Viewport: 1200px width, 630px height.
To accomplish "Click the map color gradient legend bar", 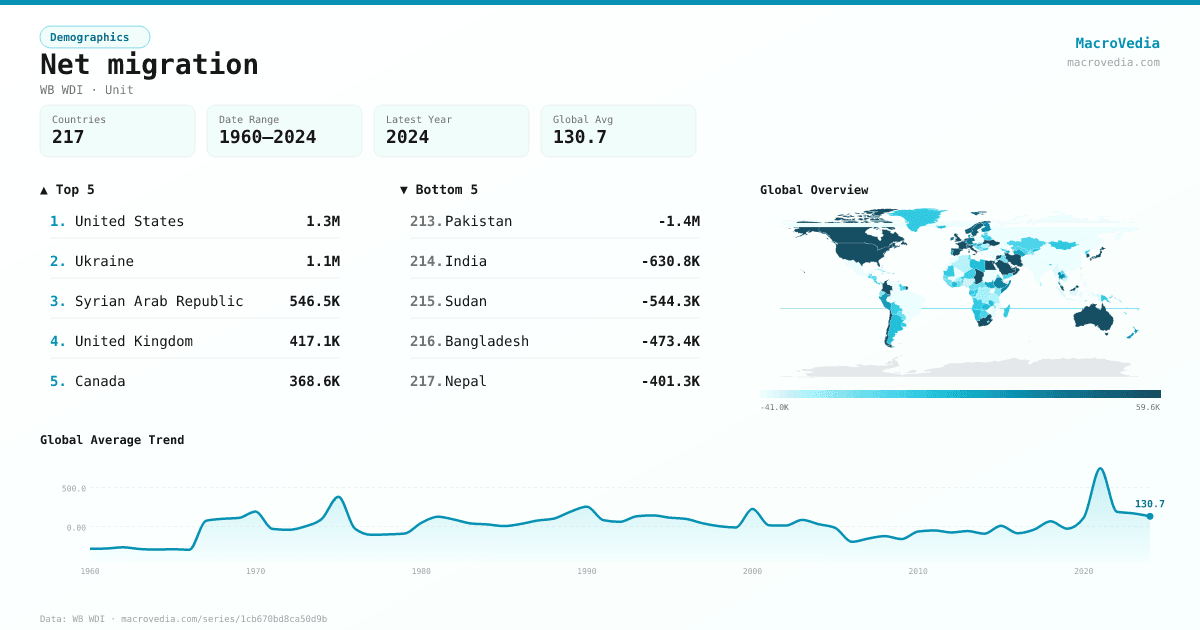I will tap(960, 394).
